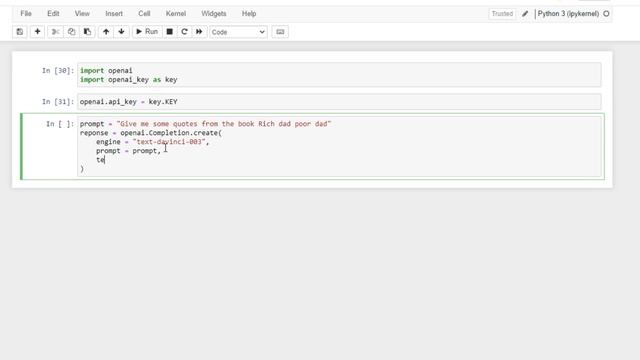Open the Cell menu
This screenshot has height=360, width=640.
click(144, 13)
